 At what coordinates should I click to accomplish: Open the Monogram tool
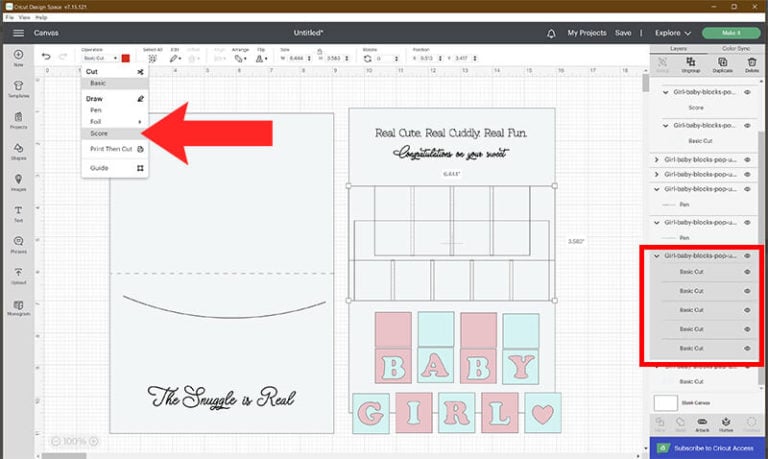pyautogui.click(x=18, y=307)
